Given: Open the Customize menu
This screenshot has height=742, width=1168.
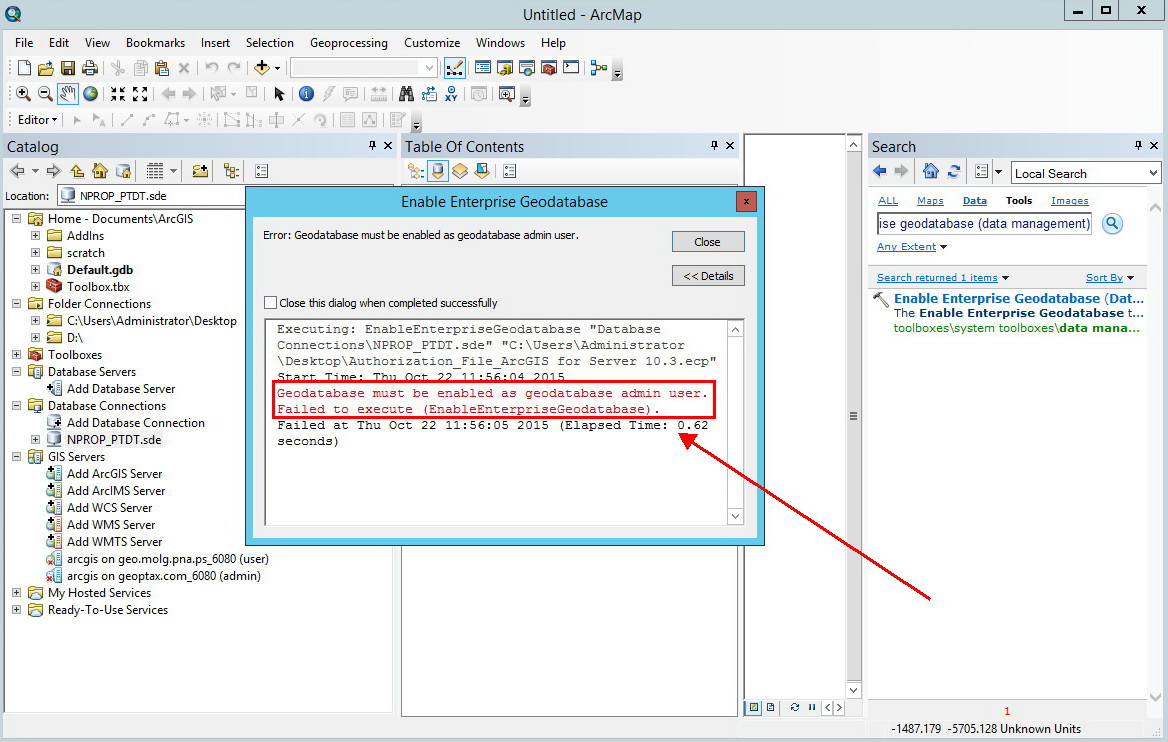Looking at the screenshot, I should click(x=432, y=42).
